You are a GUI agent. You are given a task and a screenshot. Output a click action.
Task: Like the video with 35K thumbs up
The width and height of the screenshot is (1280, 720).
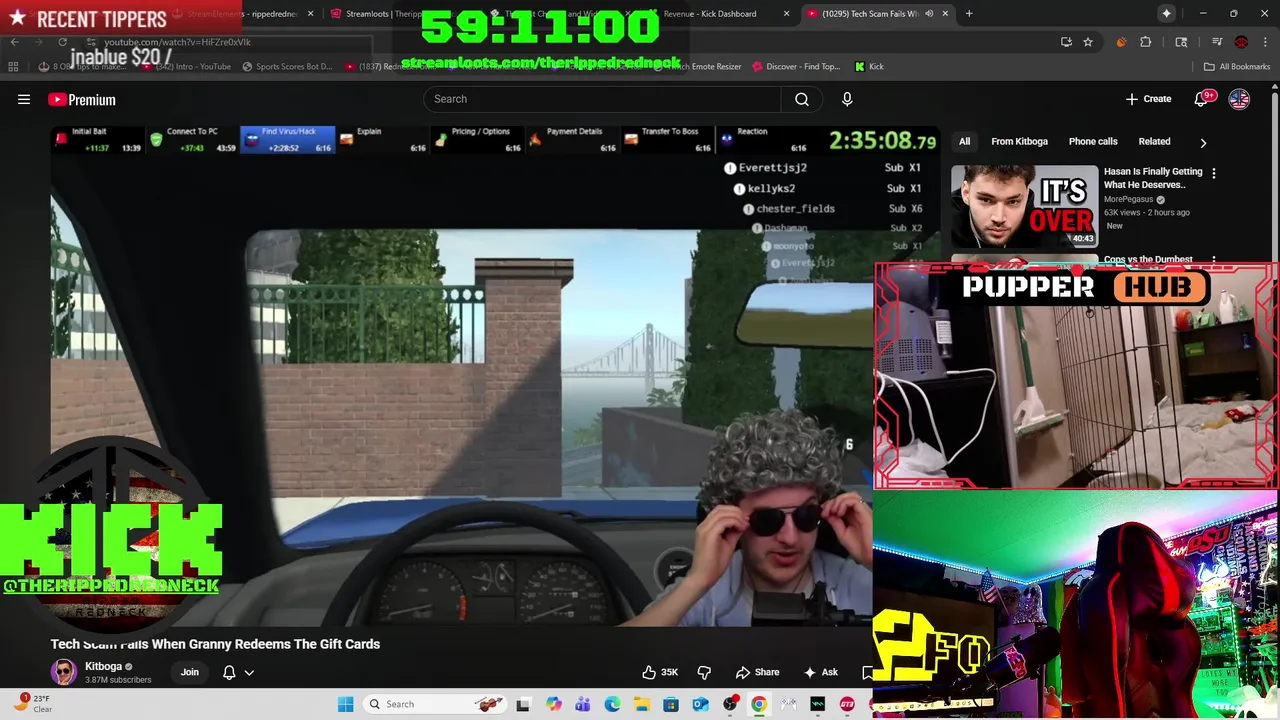pyautogui.click(x=660, y=672)
